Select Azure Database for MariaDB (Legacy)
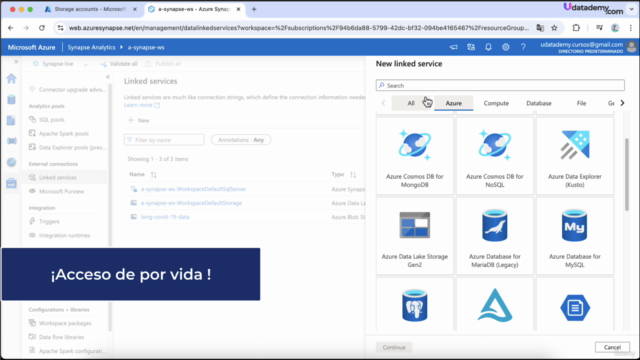640x360 pixels. 495,236
